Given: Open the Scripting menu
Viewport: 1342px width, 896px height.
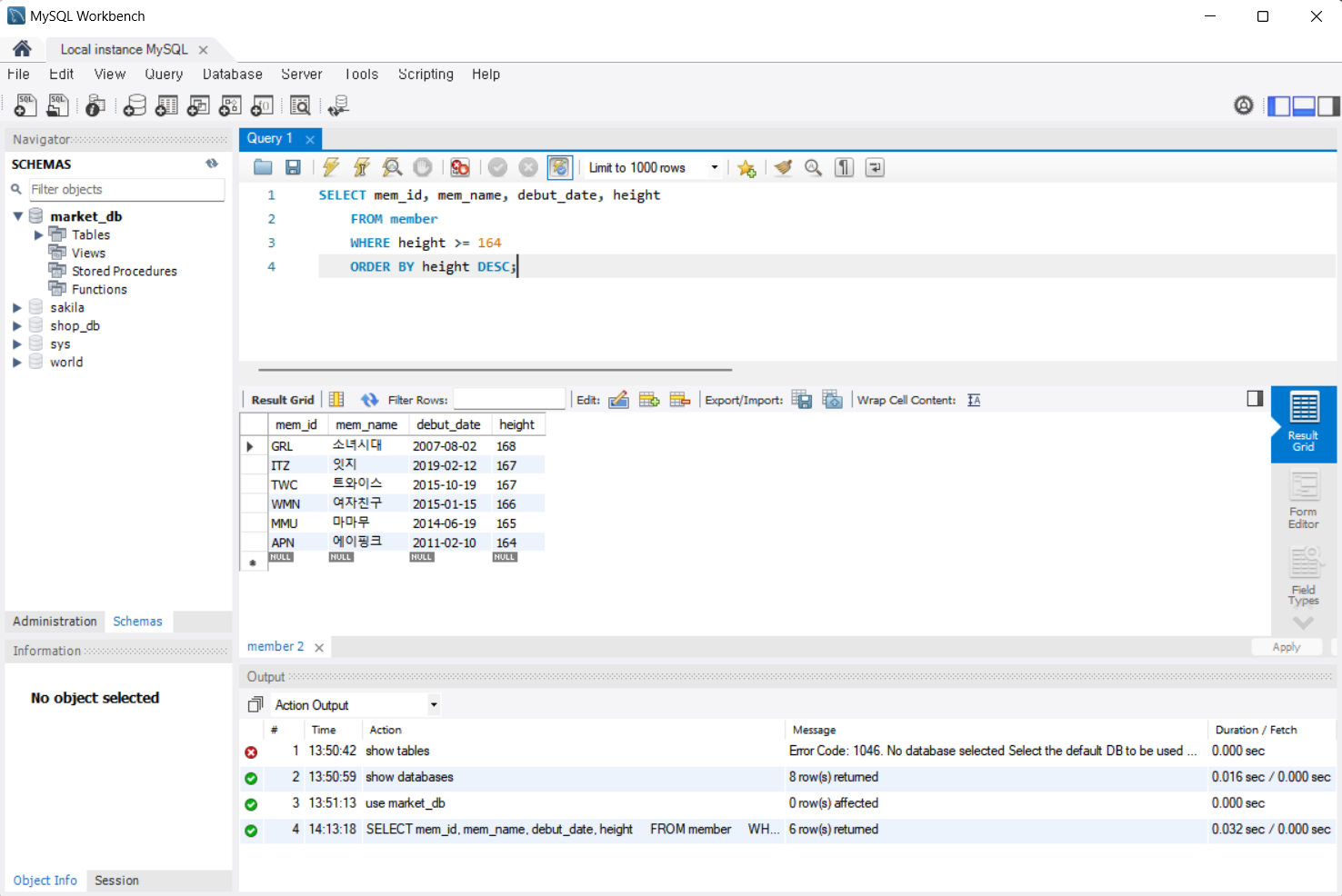Looking at the screenshot, I should 426,75.
